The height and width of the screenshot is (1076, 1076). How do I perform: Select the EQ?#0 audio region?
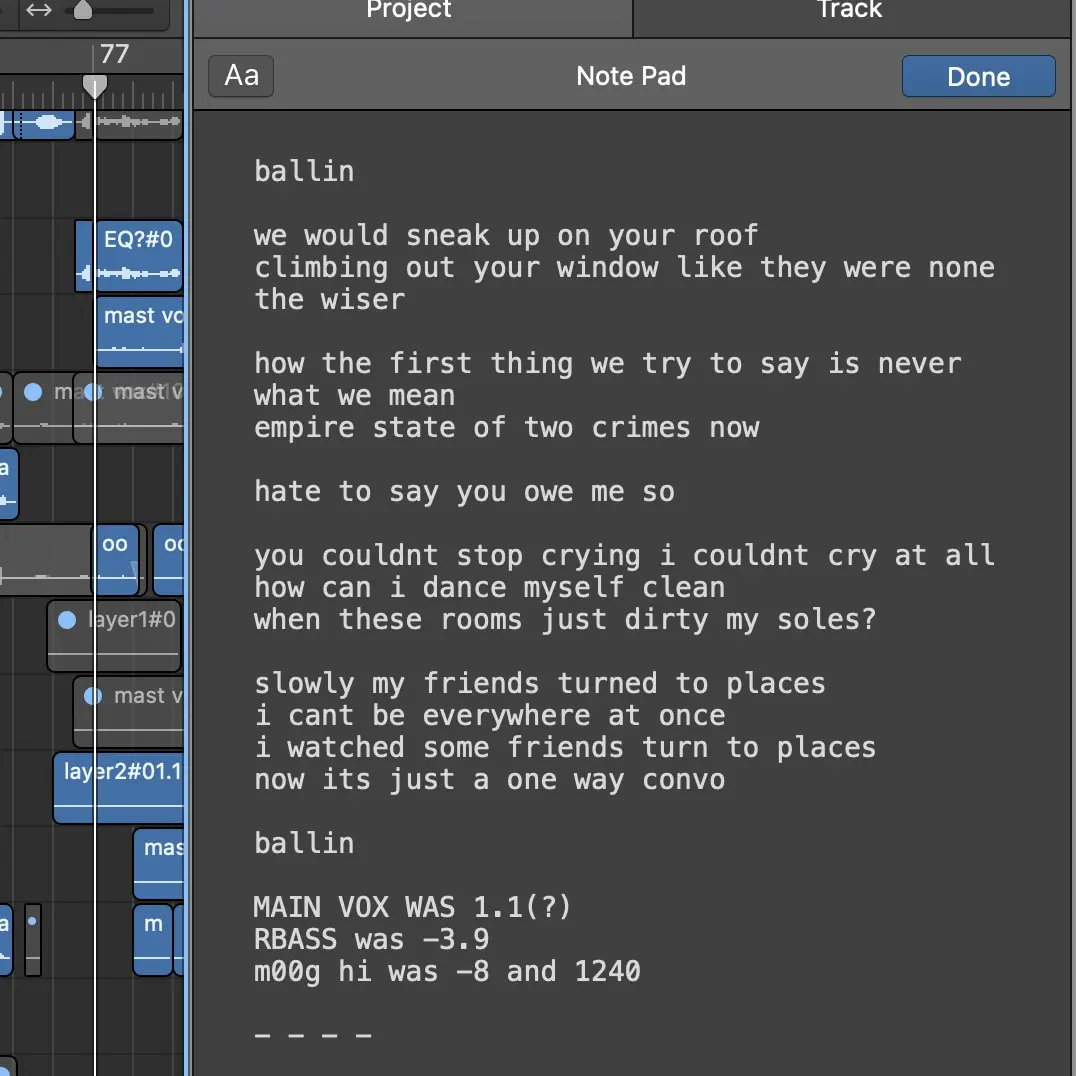pos(138,256)
